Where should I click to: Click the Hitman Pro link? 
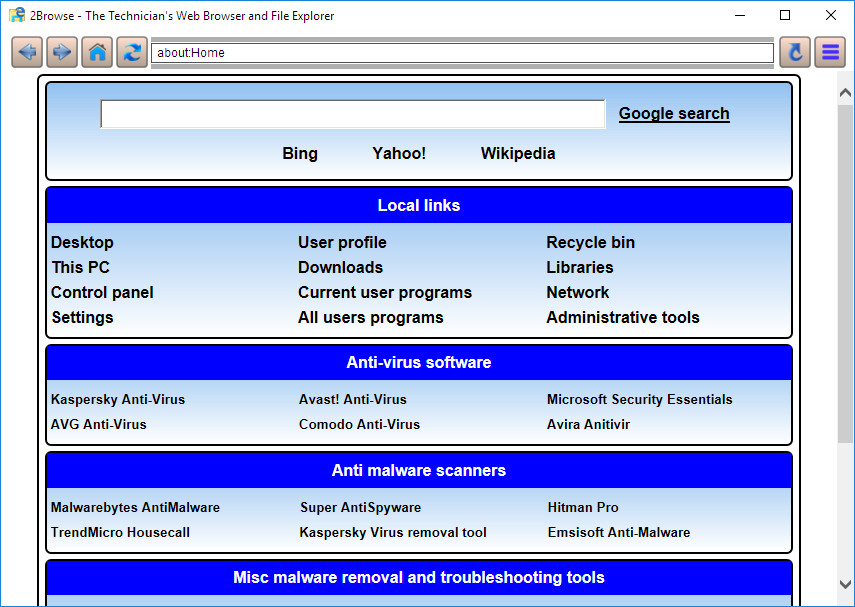583,507
